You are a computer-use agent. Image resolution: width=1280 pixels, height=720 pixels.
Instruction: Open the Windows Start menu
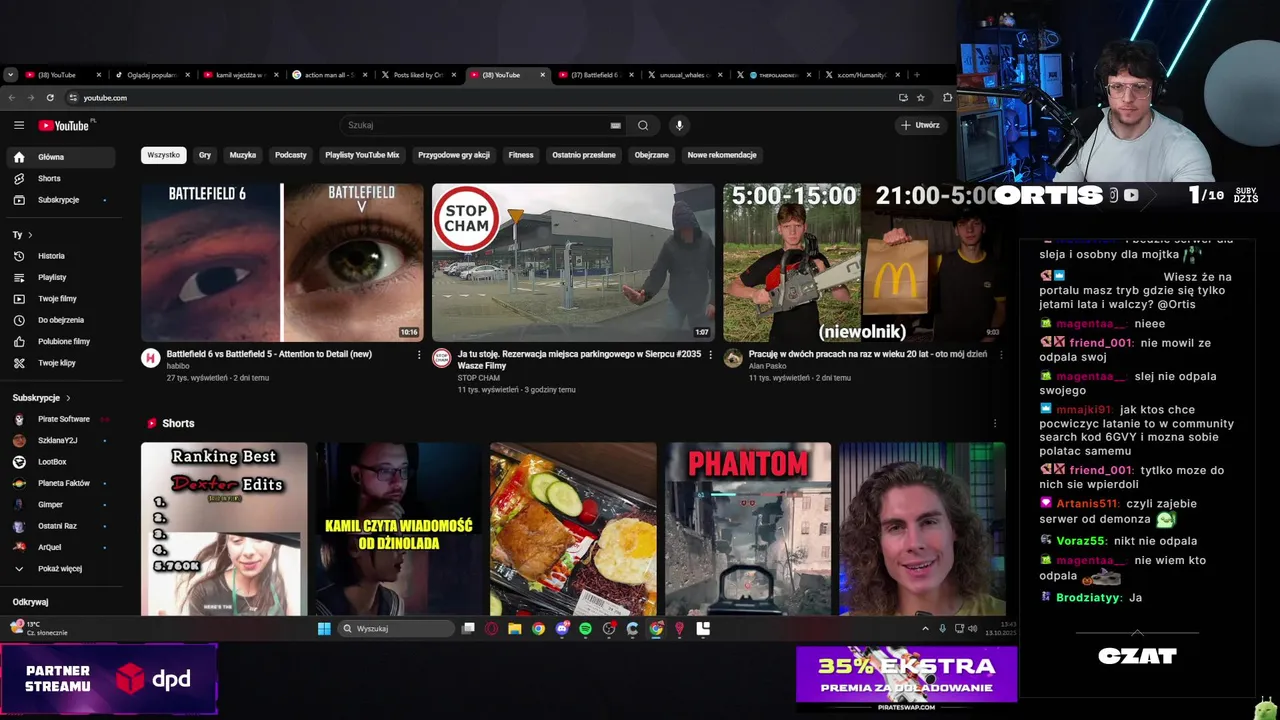click(x=324, y=629)
